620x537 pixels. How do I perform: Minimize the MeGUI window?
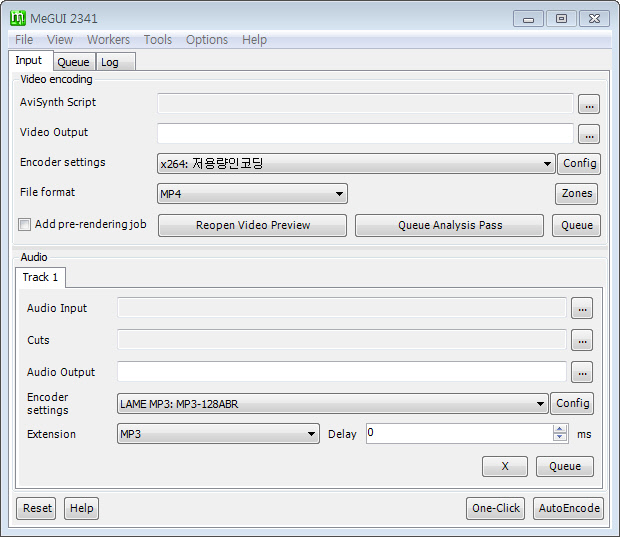529,19
